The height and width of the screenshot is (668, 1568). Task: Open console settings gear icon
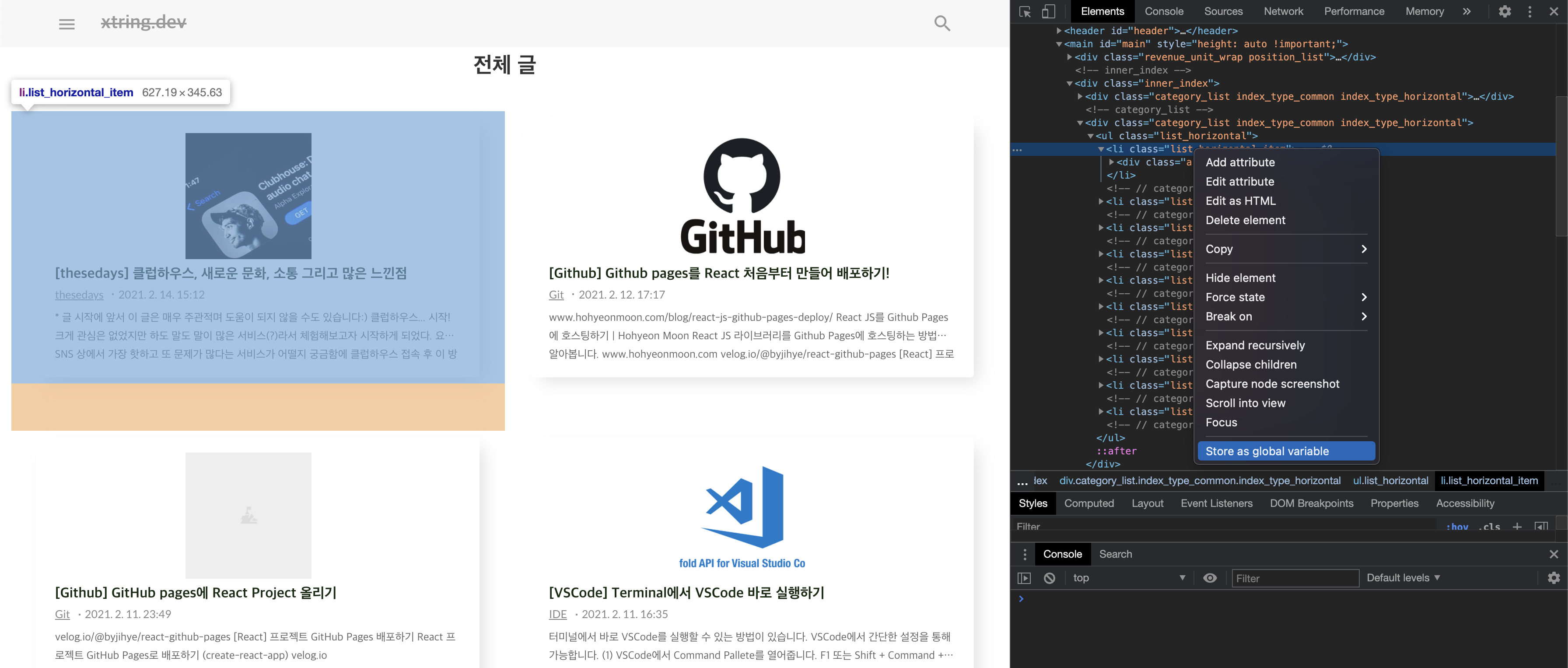1554,578
